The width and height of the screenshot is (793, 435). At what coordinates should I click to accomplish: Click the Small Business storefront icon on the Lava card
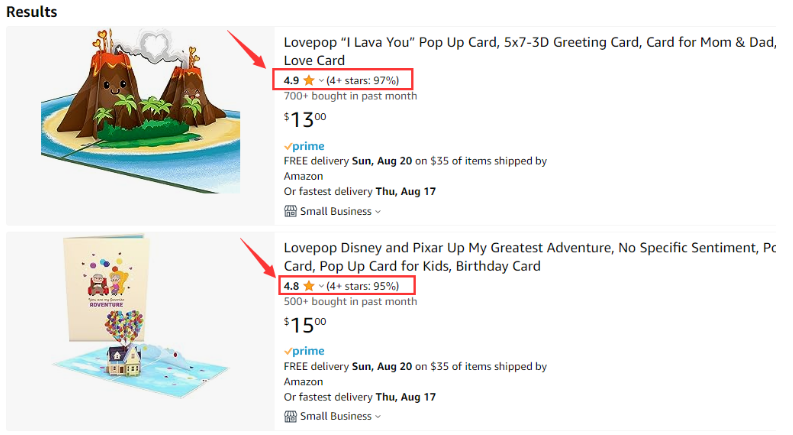(290, 211)
